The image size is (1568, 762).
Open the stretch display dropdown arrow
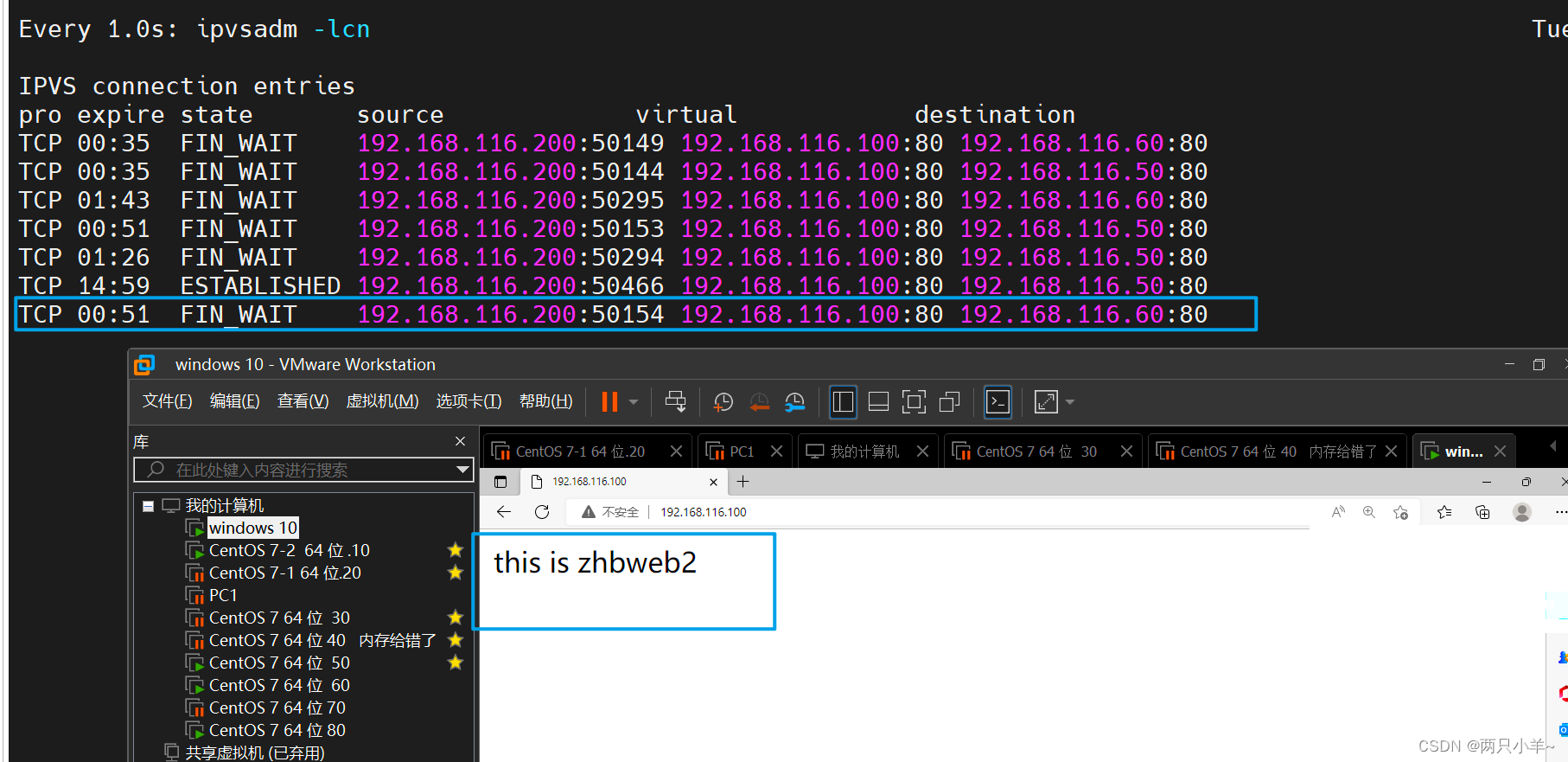(x=1070, y=402)
